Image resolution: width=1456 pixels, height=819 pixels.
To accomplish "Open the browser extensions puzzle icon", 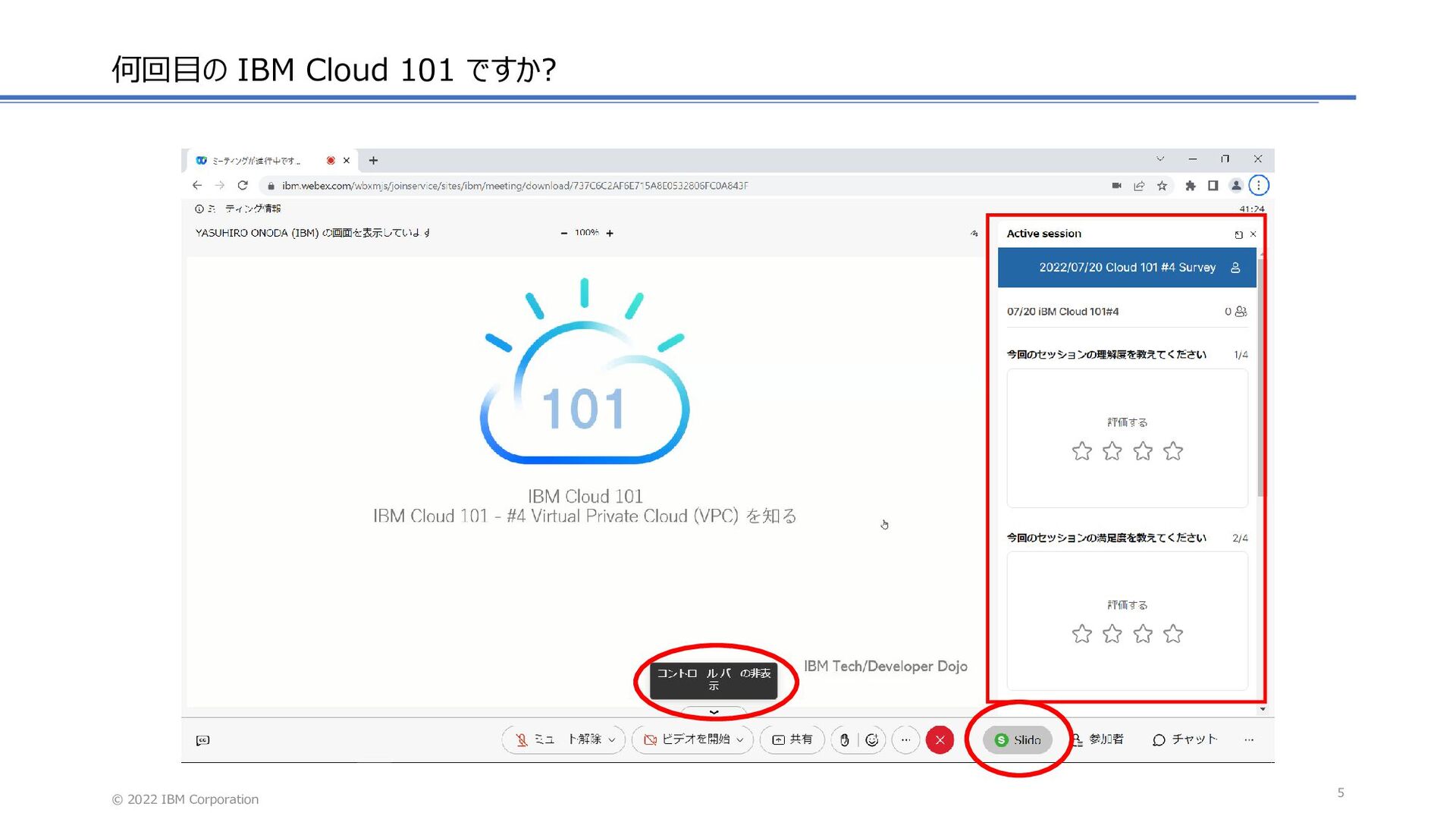I will [x=1190, y=186].
